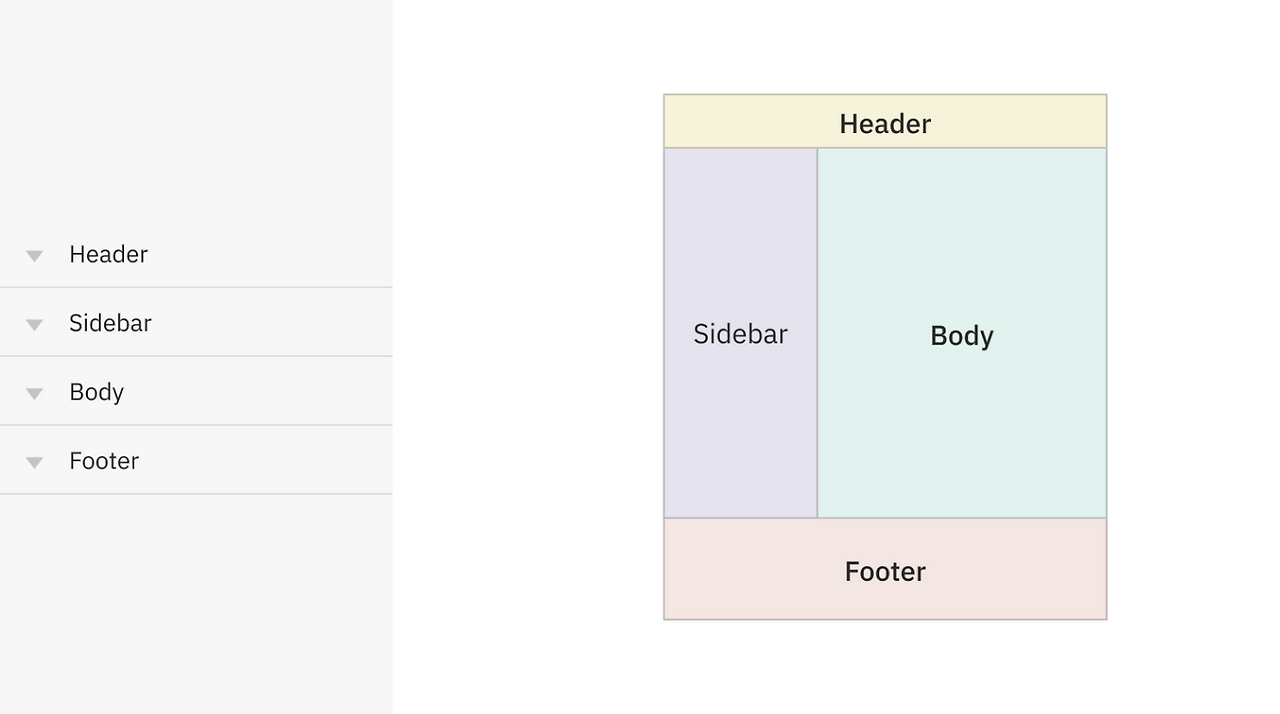Image resolution: width=1280 pixels, height=714 pixels.
Task: Click empty gray panel area below the Footer row
Action: tap(196, 600)
